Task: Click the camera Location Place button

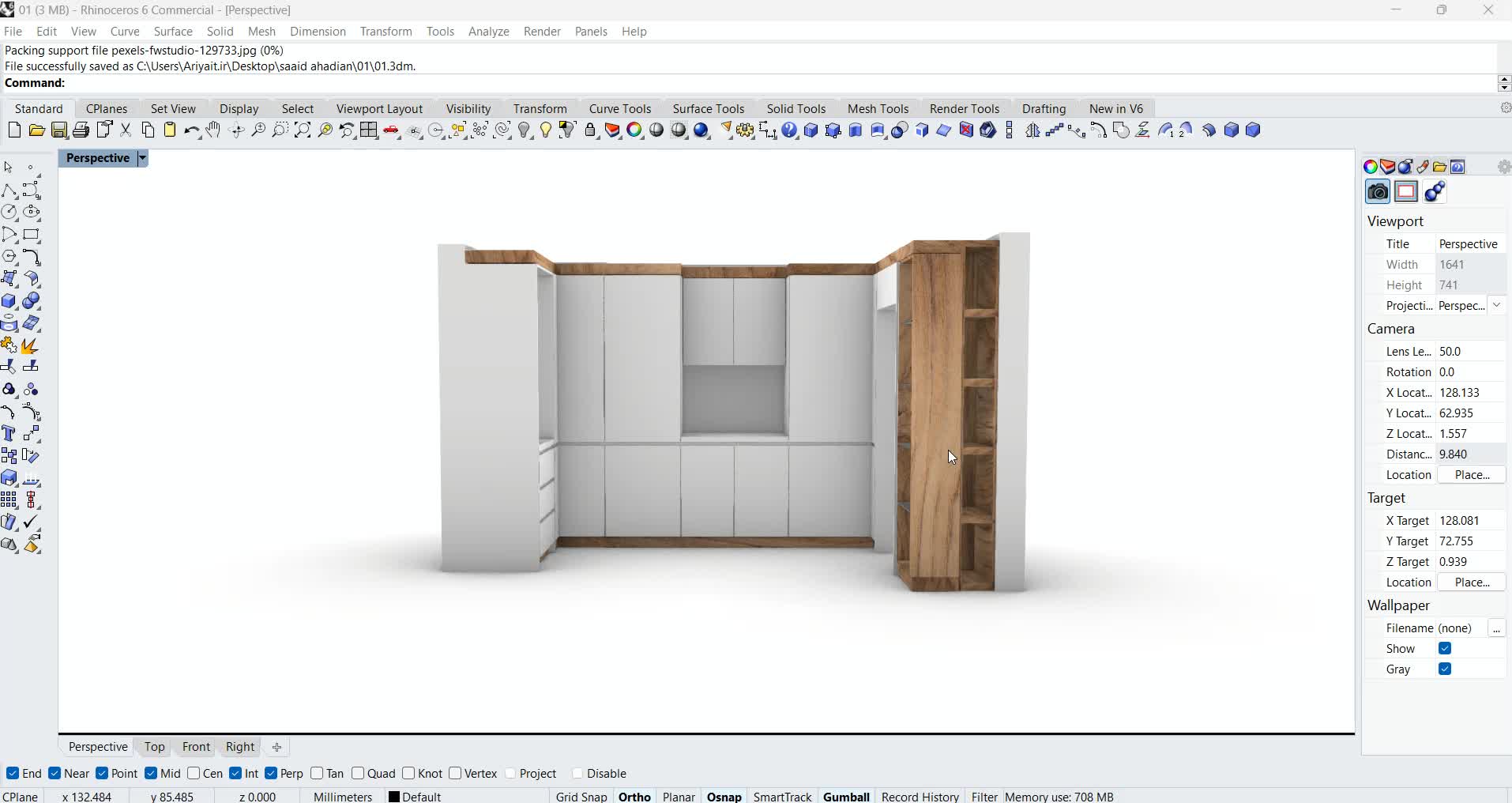Action: pyautogui.click(x=1471, y=474)
